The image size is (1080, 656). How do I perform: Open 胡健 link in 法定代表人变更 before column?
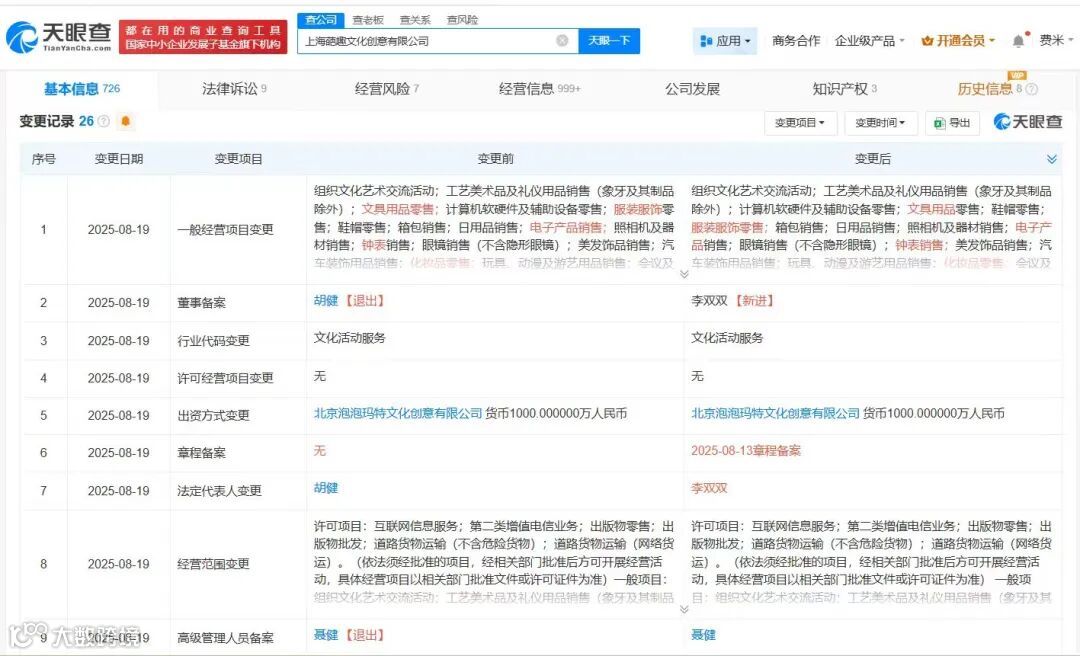tap(326, 488)
